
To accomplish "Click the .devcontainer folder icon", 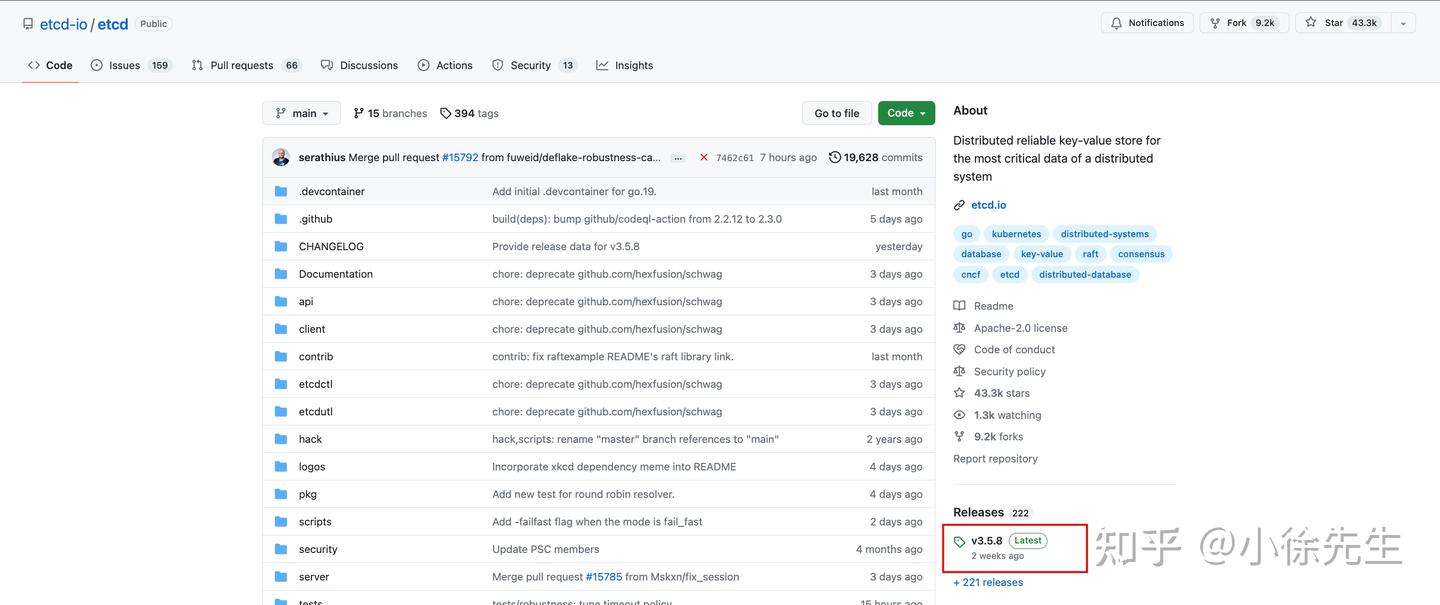I will point(281,191).
